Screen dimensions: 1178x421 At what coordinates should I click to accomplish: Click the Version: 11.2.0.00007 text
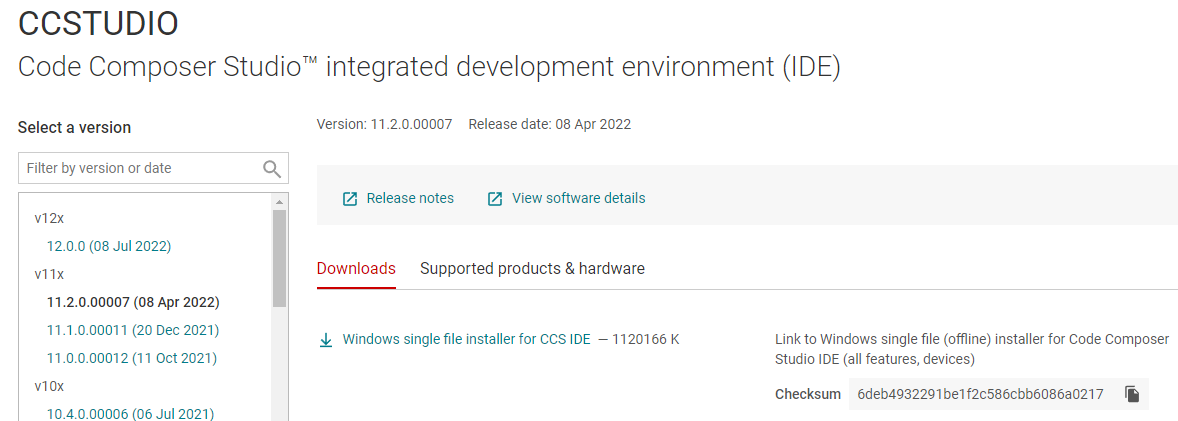pos(385,124)
